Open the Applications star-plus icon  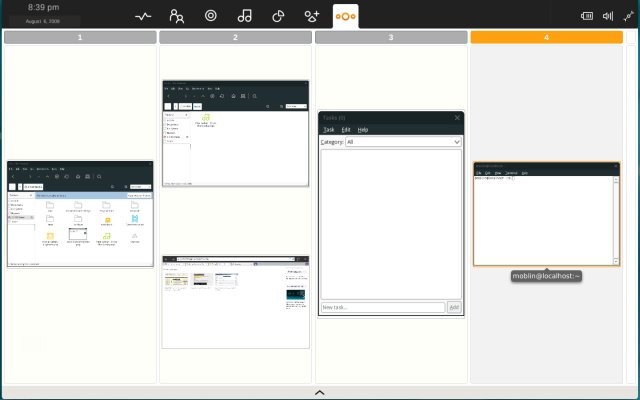pyautogui.click(x=312, y=16)
